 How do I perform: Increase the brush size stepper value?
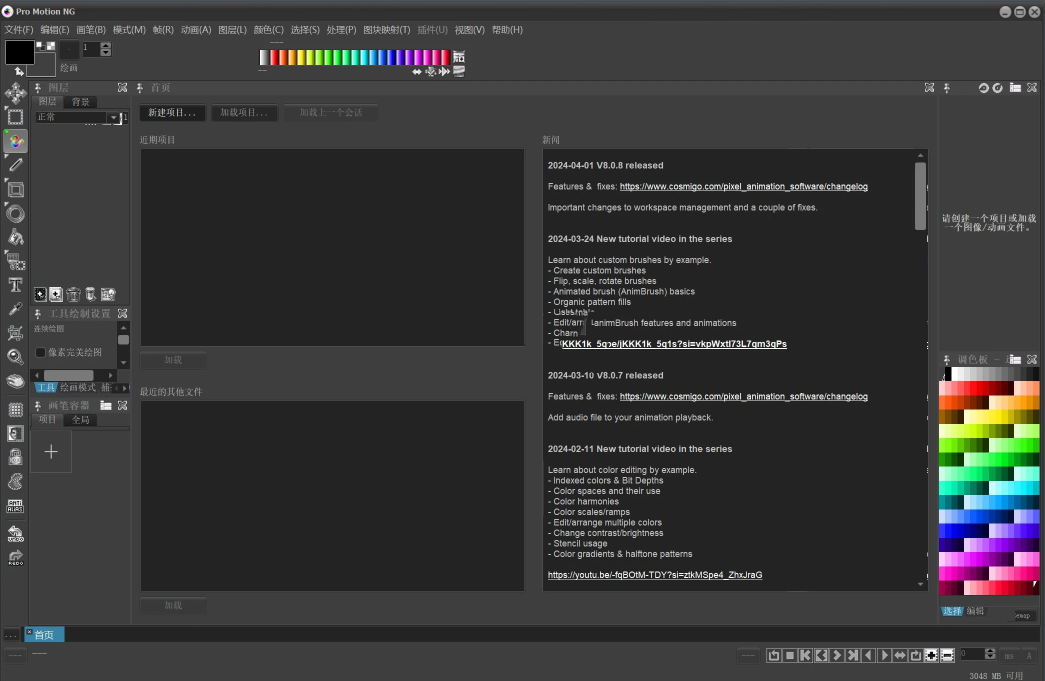pos(106,45)
